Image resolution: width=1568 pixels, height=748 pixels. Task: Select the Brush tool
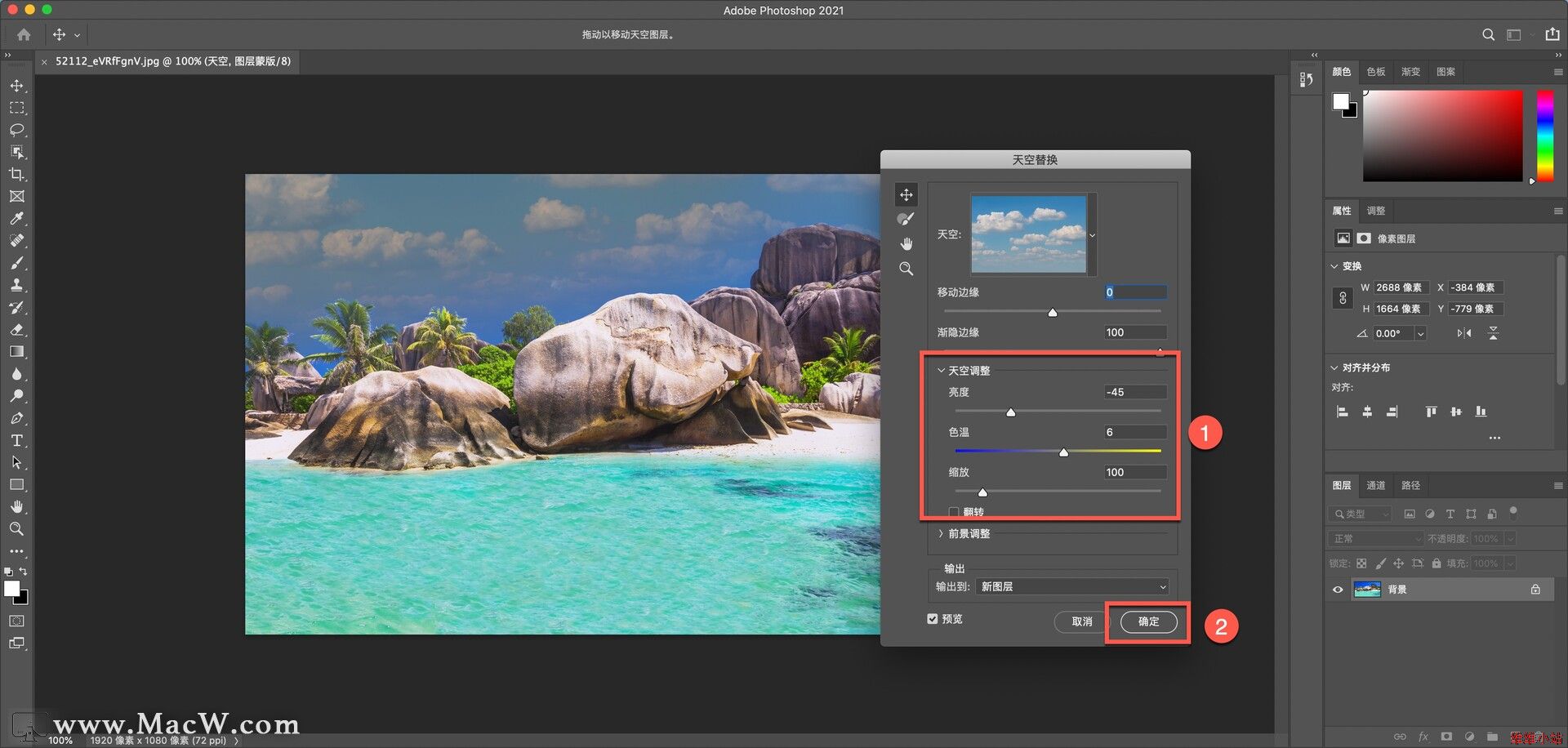(x=16, y=263)
